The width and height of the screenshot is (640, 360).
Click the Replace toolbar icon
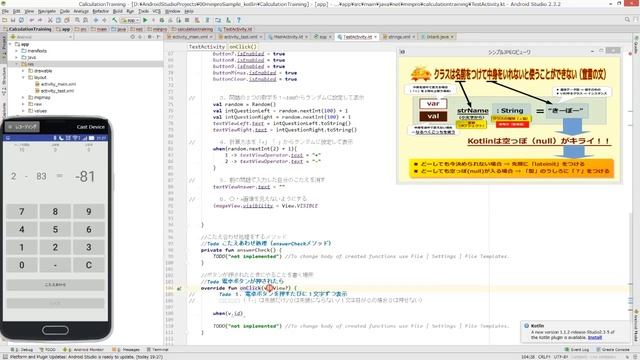pyautogui.click(x=85, y=20)
